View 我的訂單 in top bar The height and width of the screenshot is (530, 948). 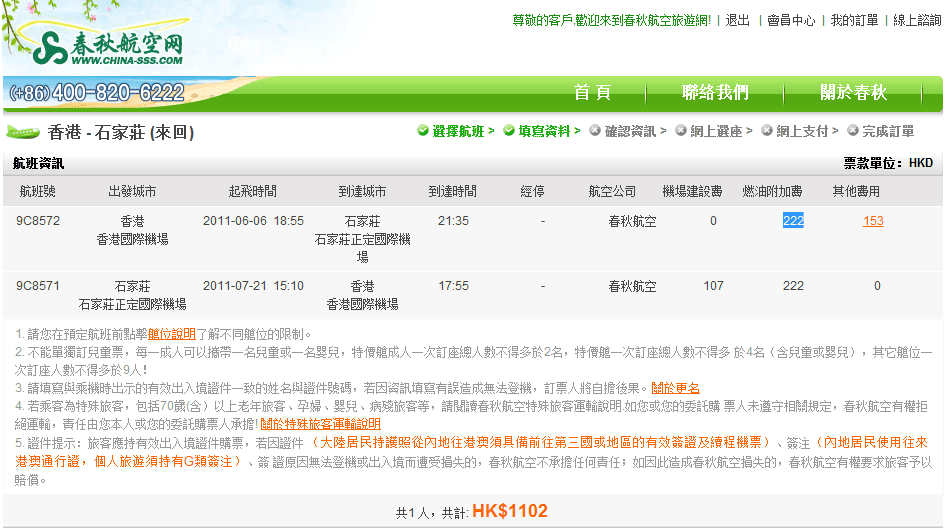point(854,20)
